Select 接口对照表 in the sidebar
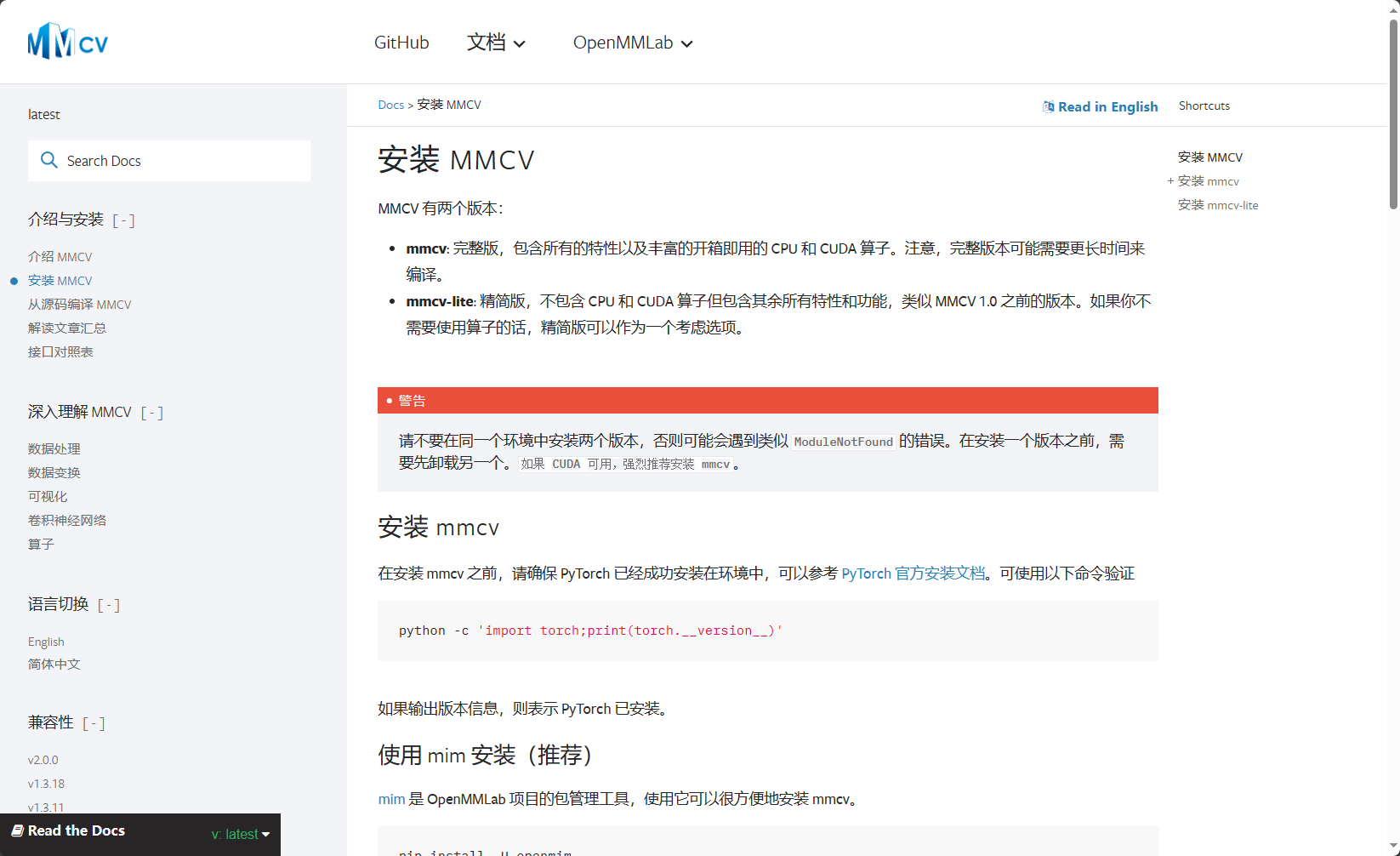This screenshot has height=856, width=1400. click(x=60, y=351)
